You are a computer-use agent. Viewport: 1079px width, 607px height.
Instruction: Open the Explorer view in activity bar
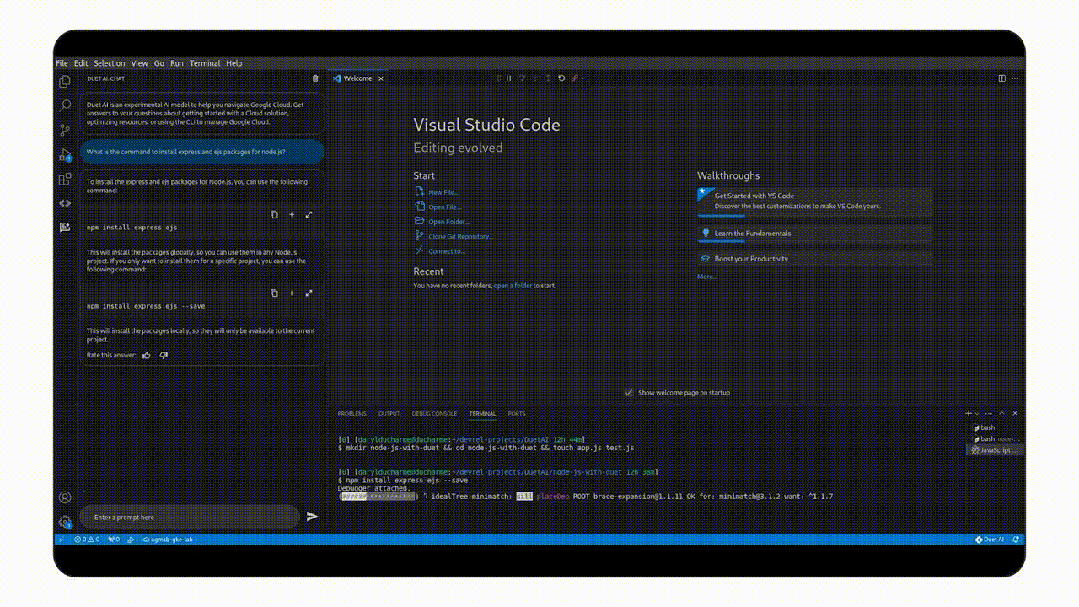pyautogui.click(x=65, y=82)
